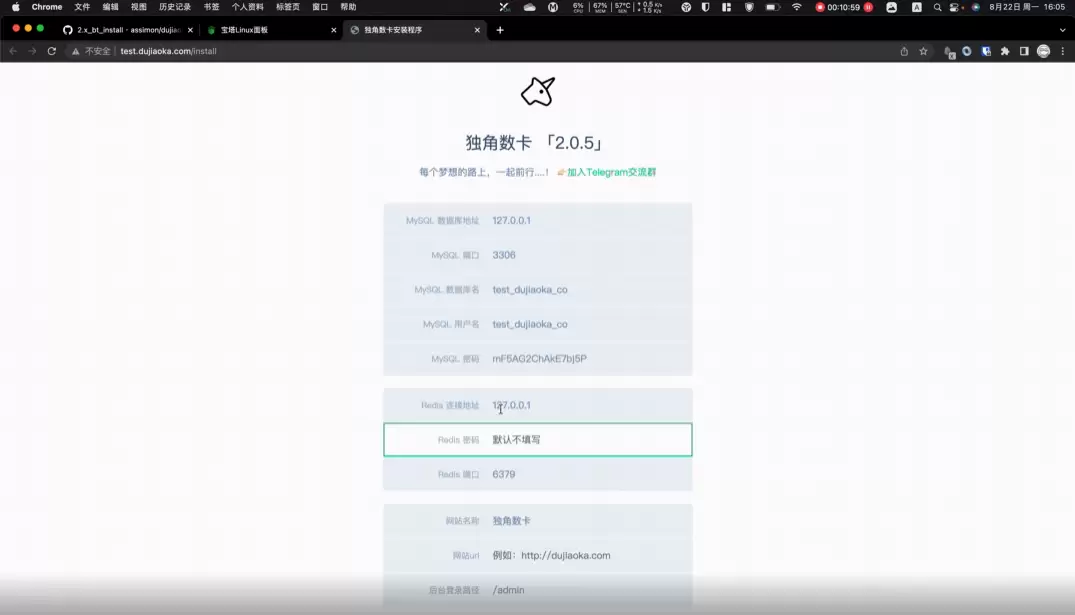Share this page via the share icon
Viewport: 1075px width, 615px height.
[x=904, y=51]
